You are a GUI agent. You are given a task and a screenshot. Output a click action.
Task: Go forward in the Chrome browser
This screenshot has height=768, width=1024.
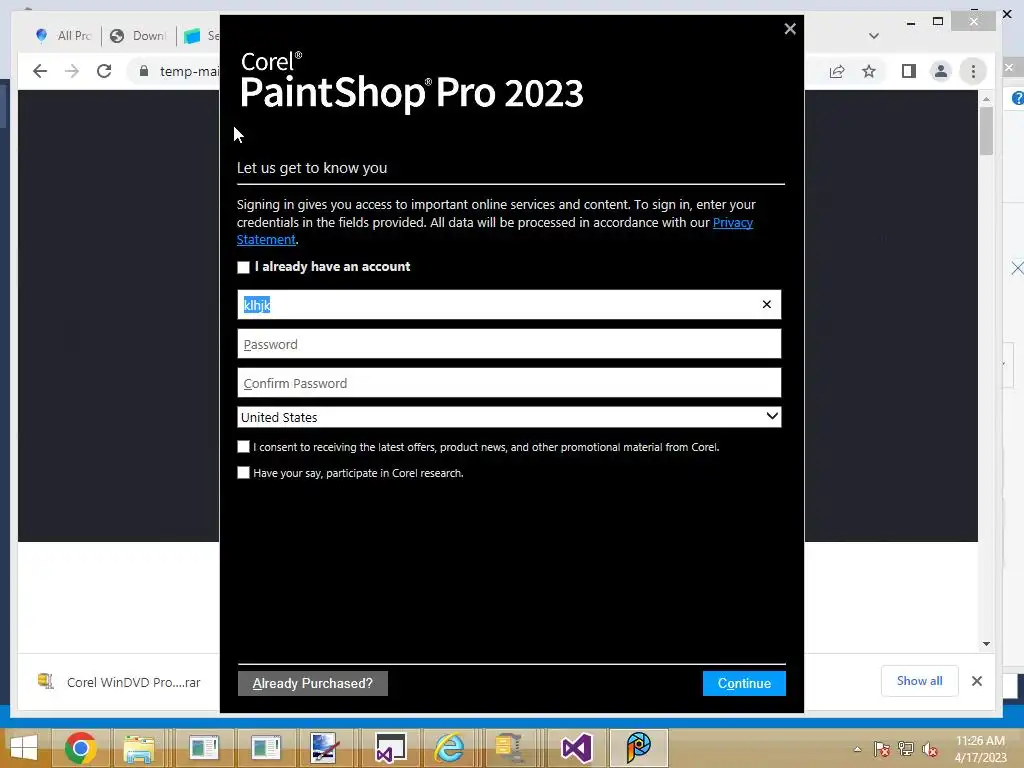pyautogui.click(x=72, y=71)
